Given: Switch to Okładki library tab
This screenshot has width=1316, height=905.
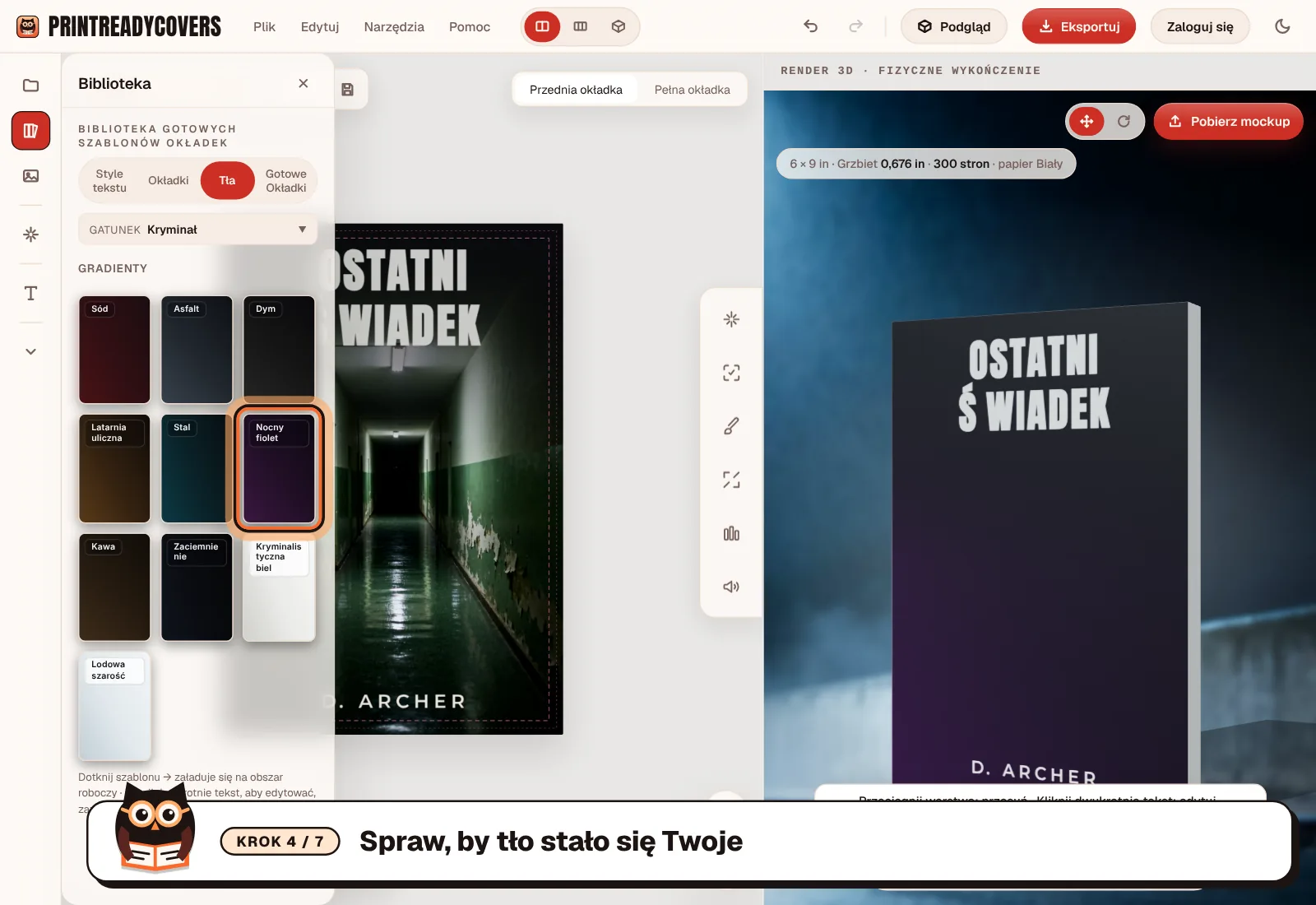Looking at the screenshot, I should 169,181.
